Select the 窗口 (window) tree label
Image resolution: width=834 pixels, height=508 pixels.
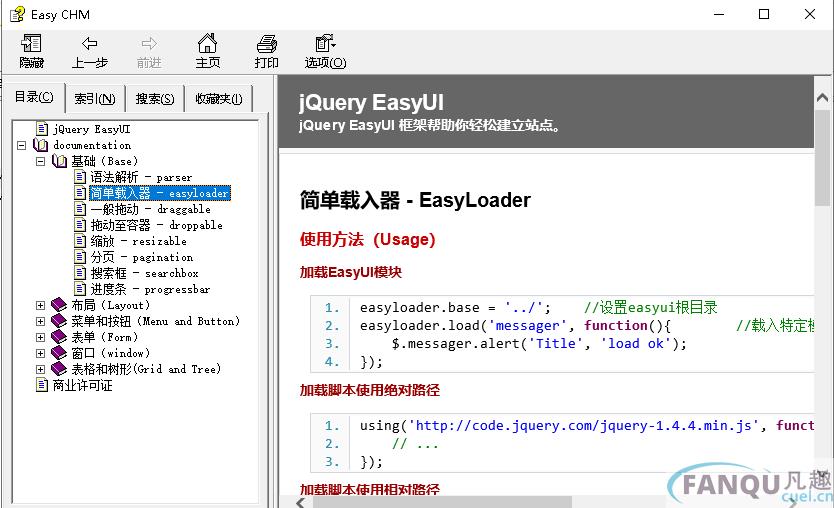[x=111, y=353]
